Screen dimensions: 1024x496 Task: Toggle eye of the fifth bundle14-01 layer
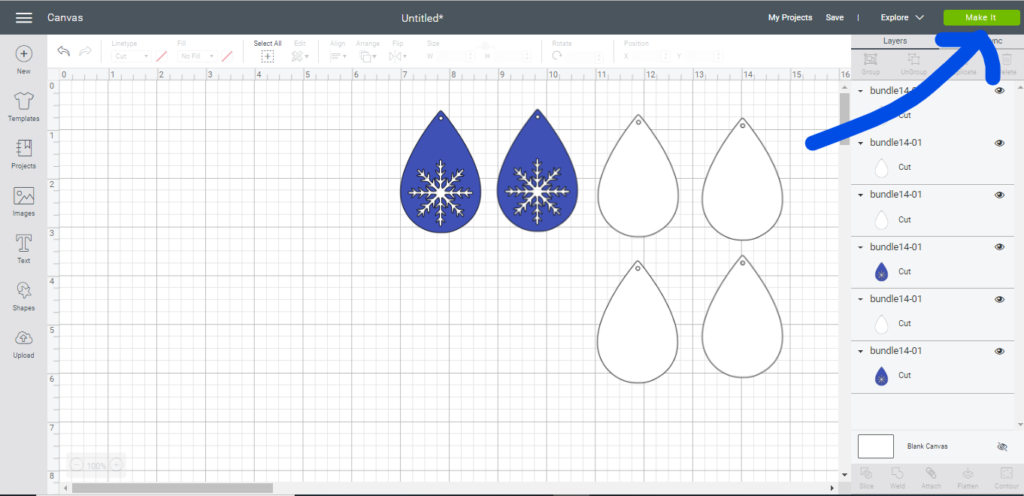tap(999, 300)
